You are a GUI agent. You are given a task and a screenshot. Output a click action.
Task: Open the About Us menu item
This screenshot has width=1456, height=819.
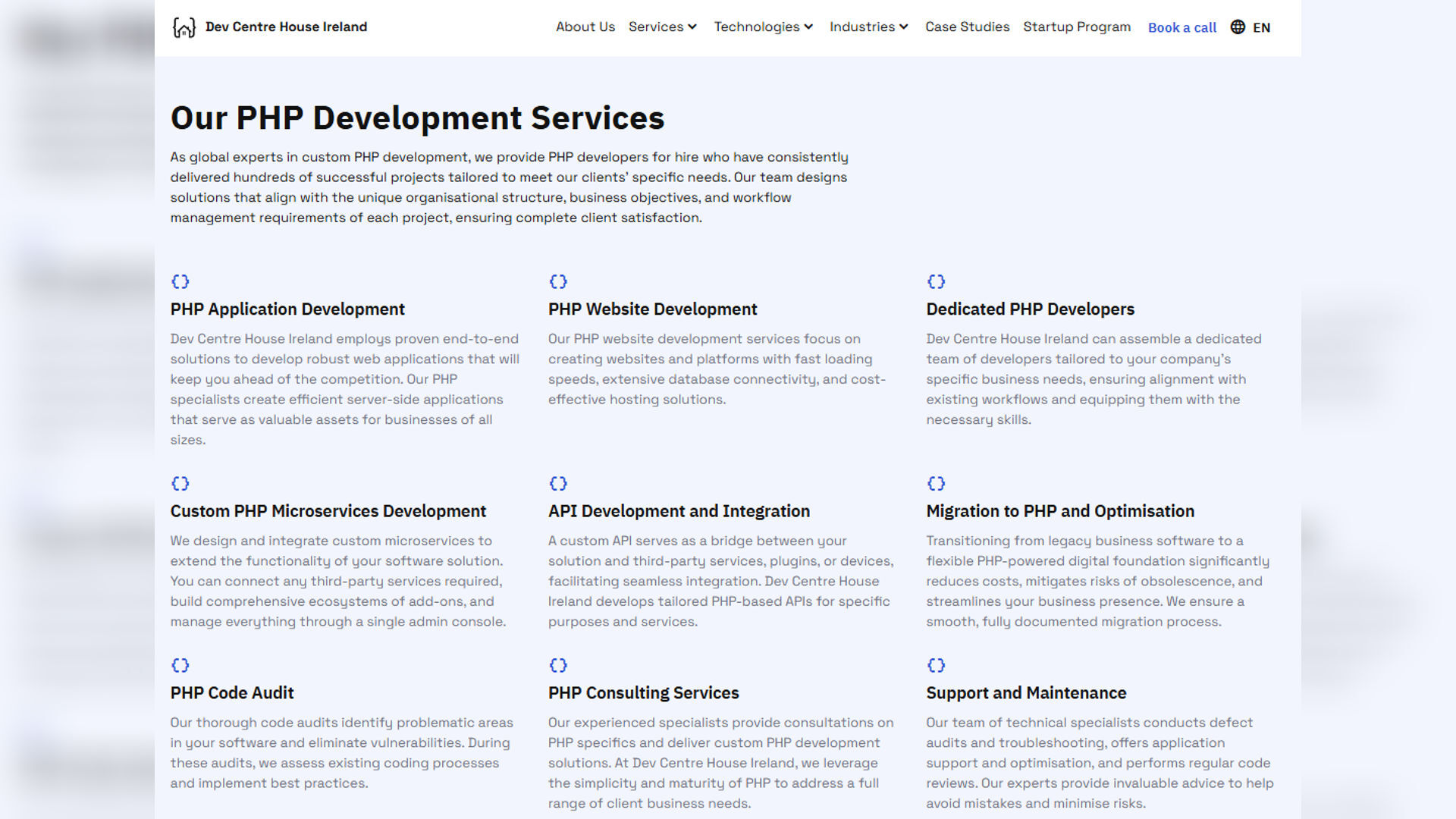[x=585, y=27]
